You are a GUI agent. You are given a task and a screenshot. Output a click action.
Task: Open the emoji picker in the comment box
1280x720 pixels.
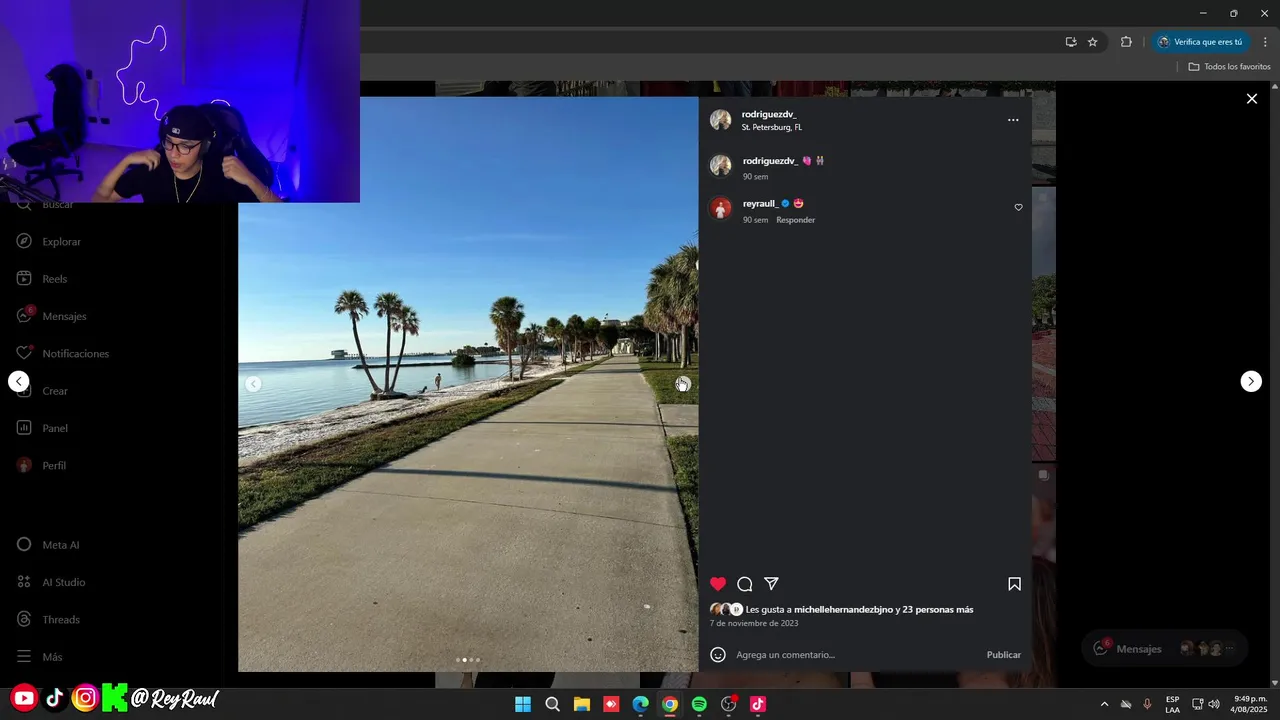coord(718,655)
